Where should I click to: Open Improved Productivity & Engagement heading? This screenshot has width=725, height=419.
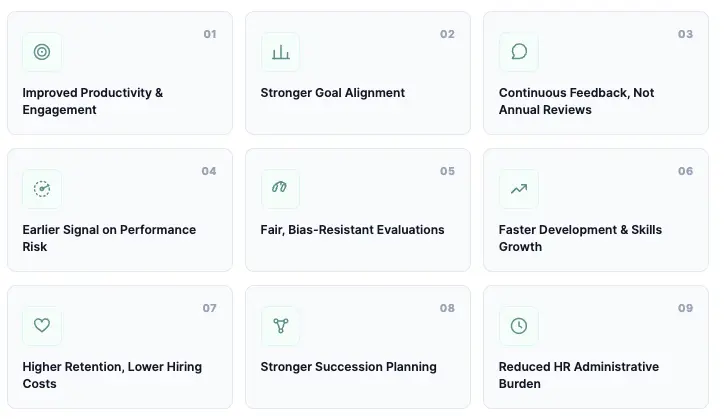(92, 101)
